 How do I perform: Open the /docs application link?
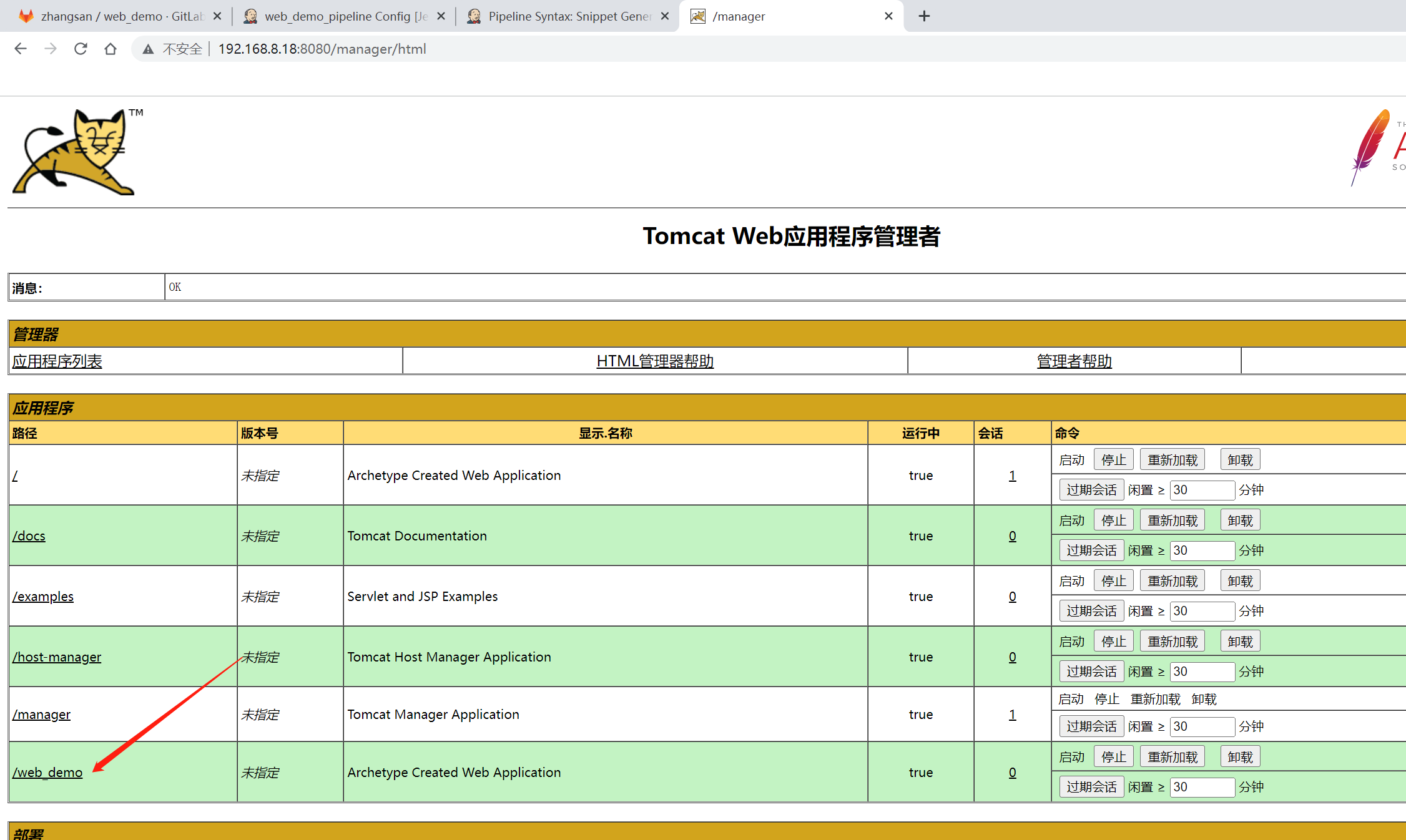click(29, 536)
